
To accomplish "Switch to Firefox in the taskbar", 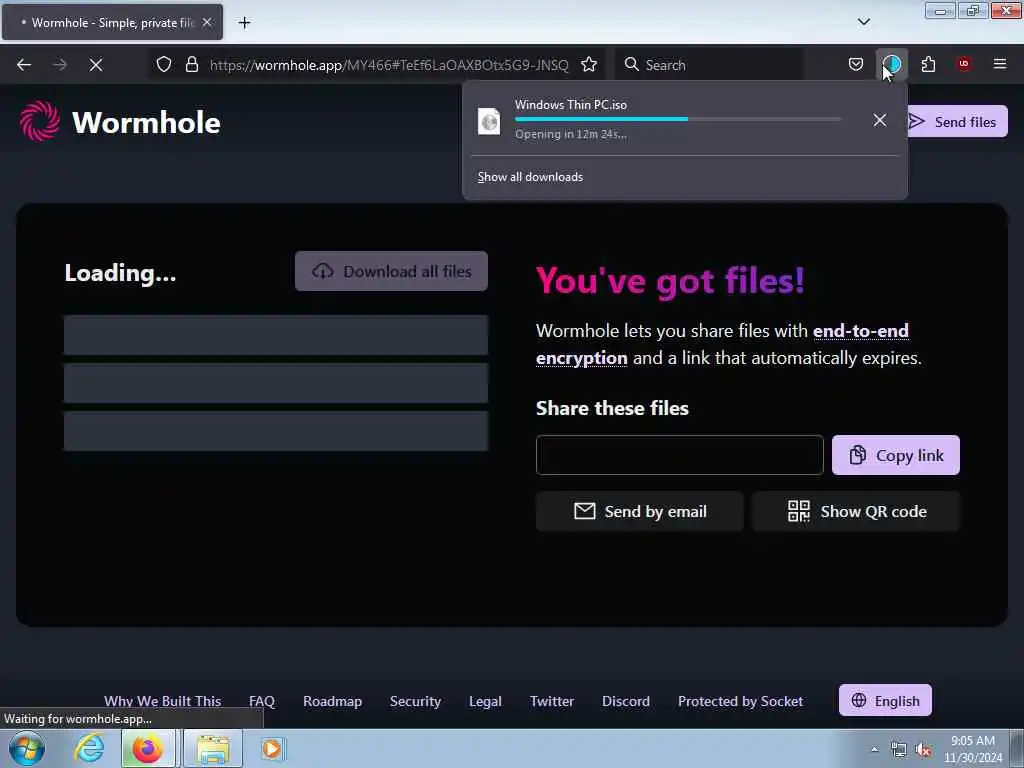I will pos(148,749).
